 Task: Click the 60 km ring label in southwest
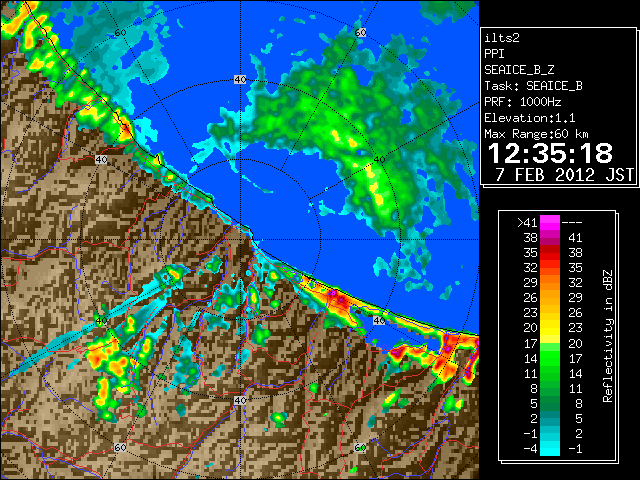120,448
